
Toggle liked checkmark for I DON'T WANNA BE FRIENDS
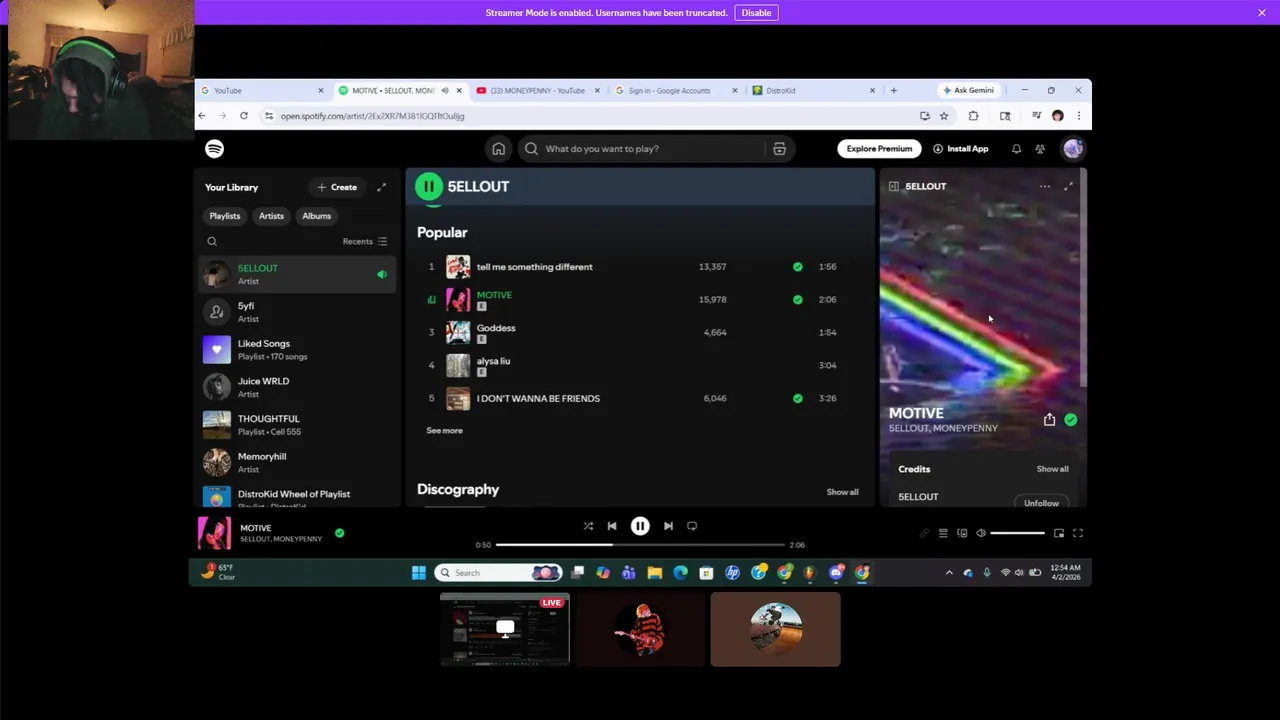(x=797, y=398)
